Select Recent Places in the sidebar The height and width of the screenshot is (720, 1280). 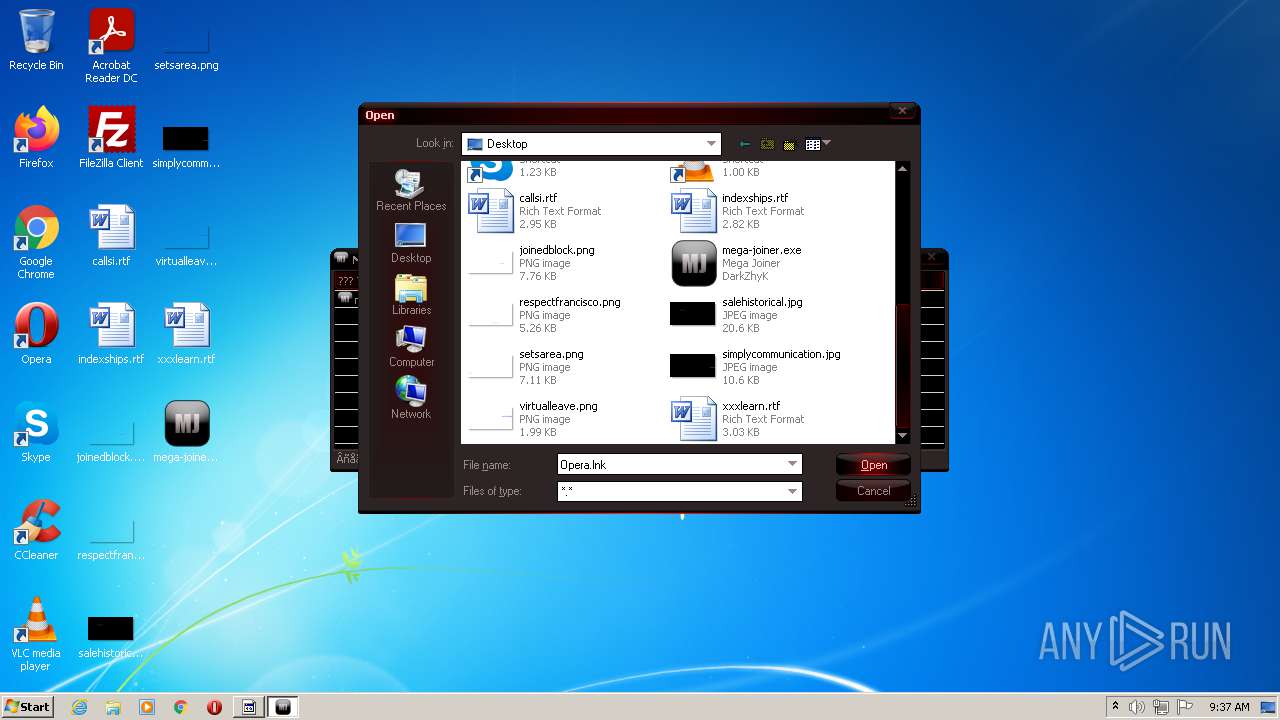click(411, 190)
